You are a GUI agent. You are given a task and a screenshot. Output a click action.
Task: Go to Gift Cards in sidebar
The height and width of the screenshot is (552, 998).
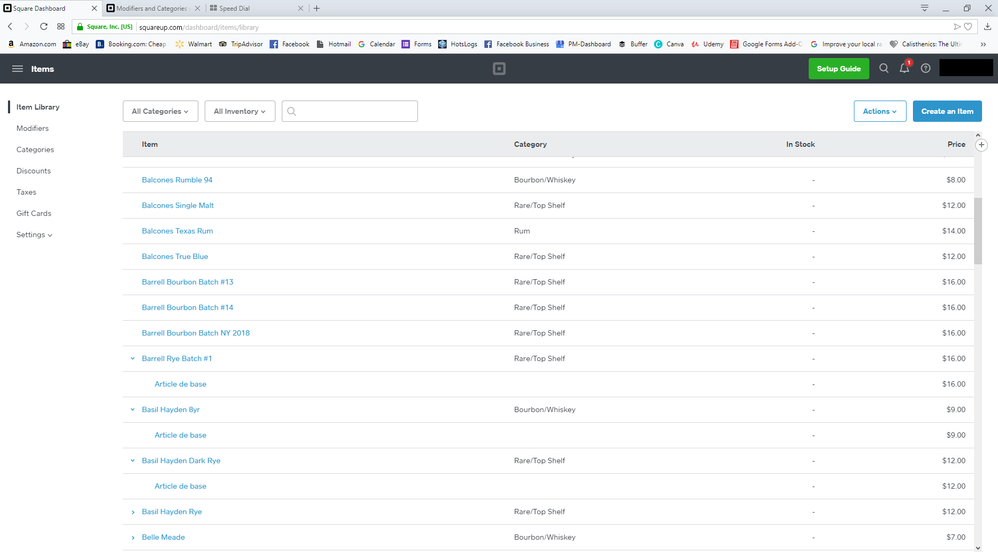pos(34,213)
